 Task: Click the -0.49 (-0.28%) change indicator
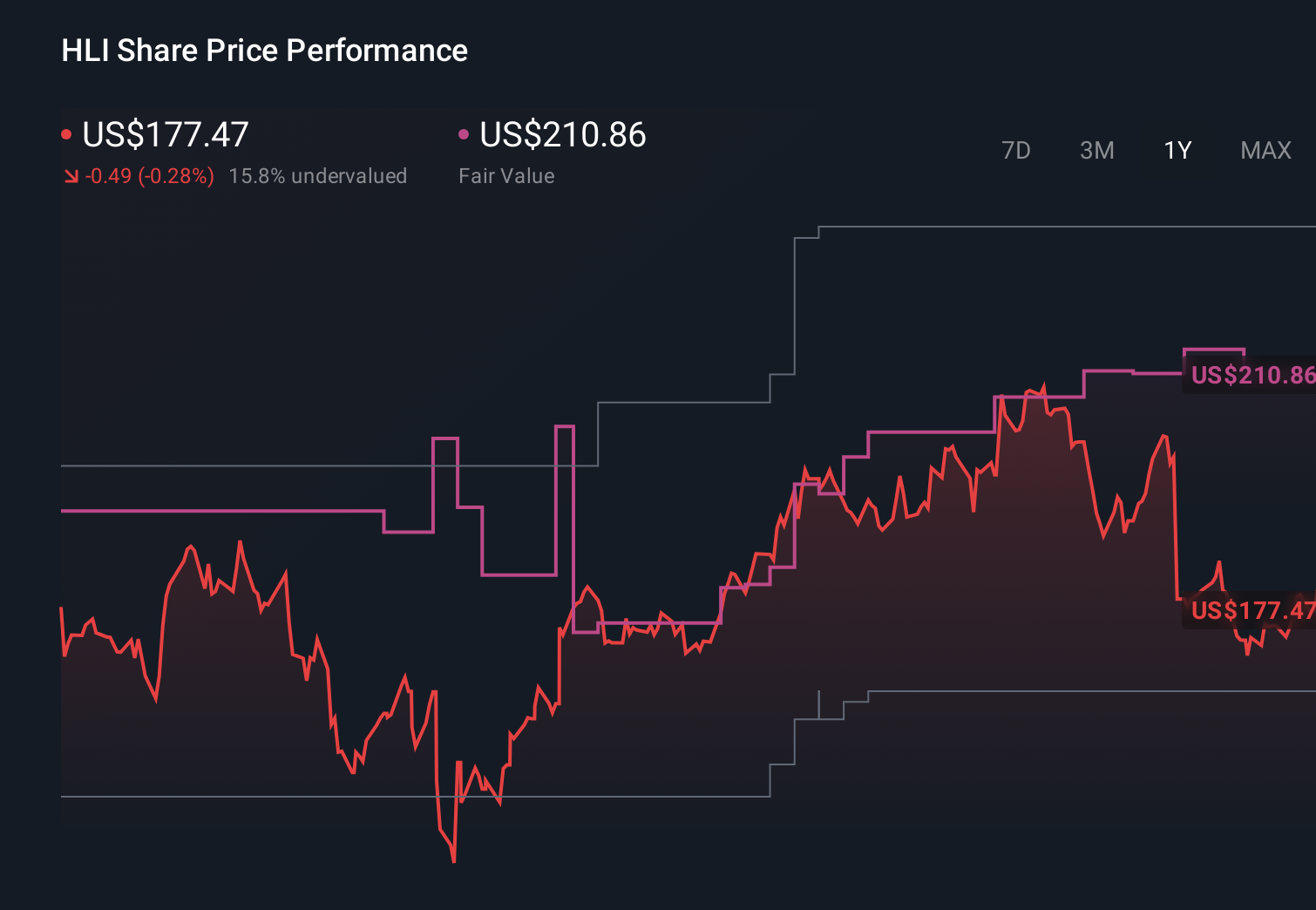coord(149,176)
